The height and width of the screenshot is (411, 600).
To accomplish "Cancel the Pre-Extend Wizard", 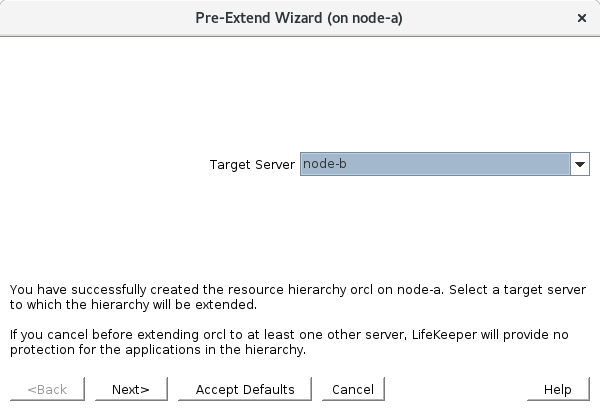I will pos(352,389).
